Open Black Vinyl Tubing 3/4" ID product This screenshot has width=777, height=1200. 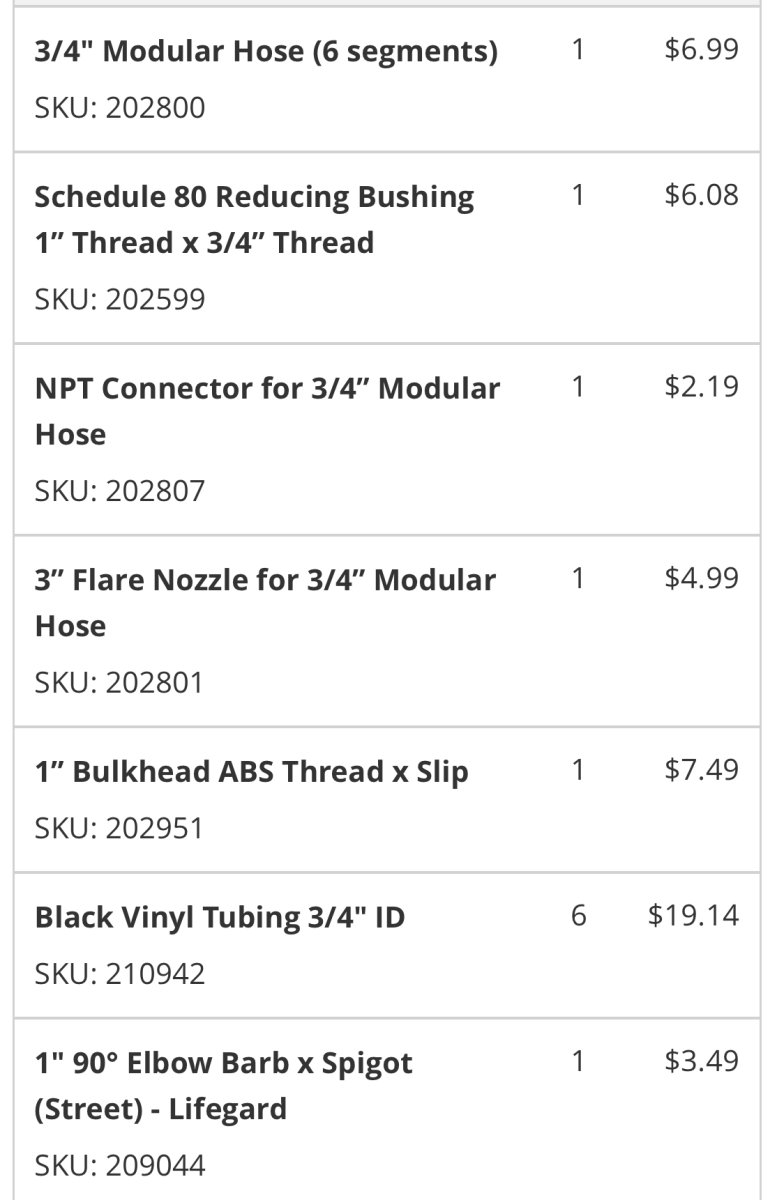[219, 917]
